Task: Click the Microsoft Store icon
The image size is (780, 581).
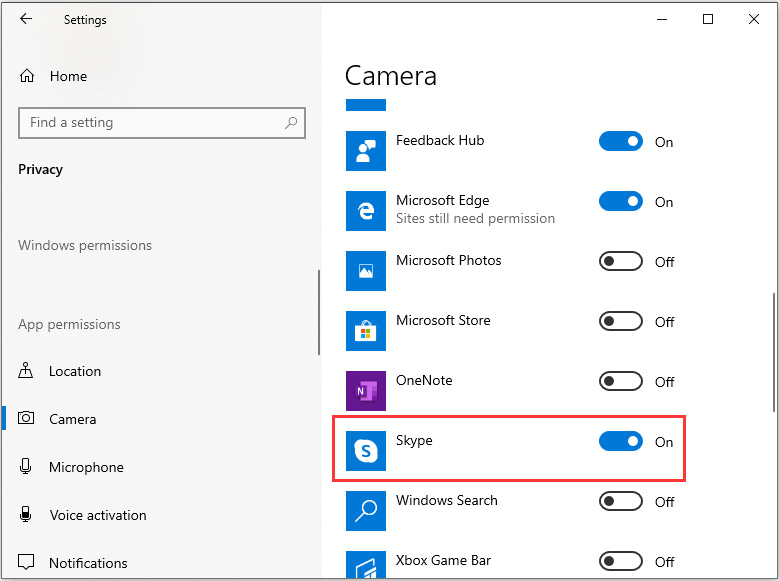Action: [x=365, y=330]
